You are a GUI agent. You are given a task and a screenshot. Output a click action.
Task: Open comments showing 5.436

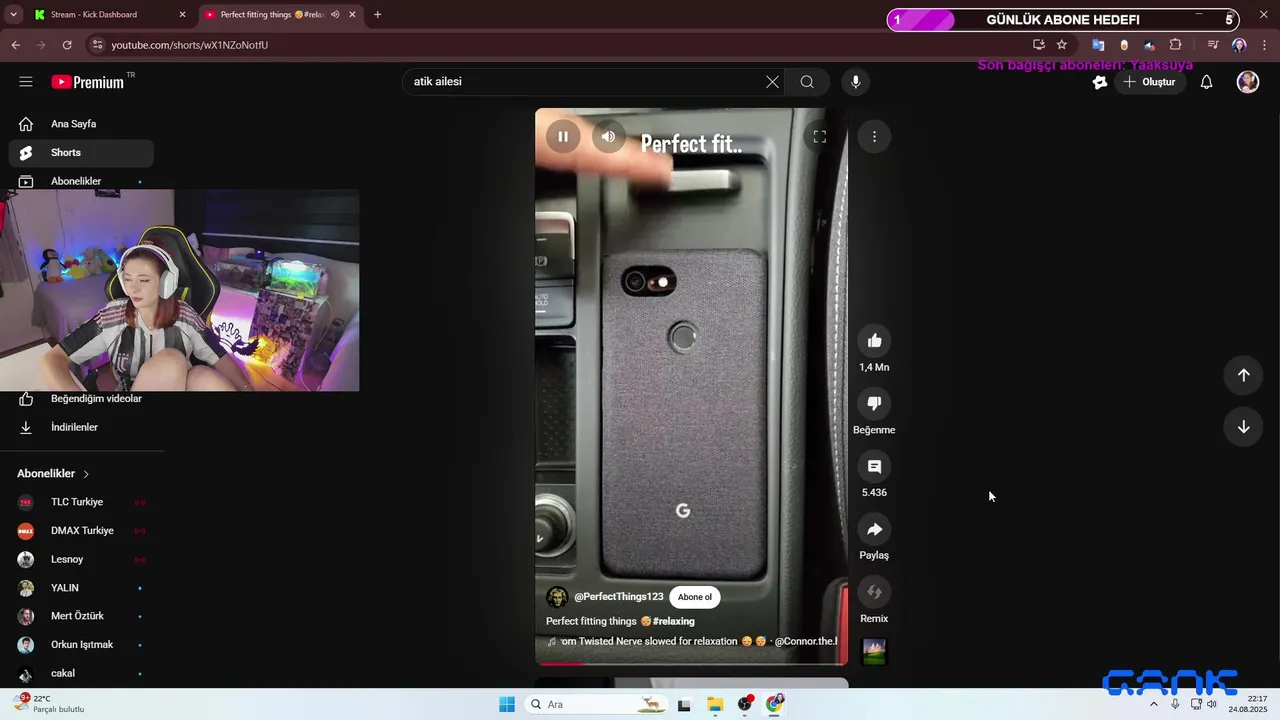point(874,467)
